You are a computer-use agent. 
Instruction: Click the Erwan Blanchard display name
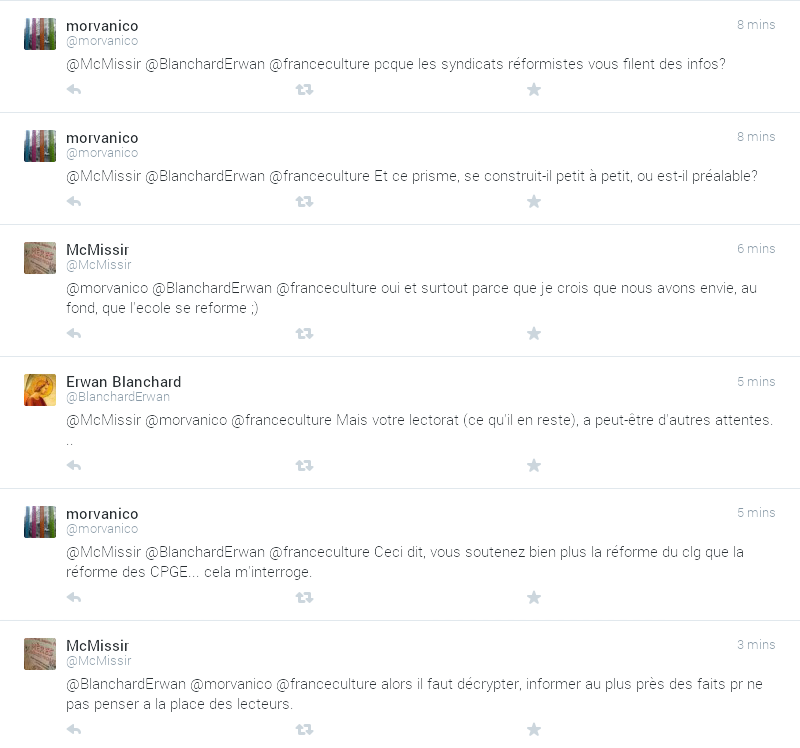pos(123,382)
